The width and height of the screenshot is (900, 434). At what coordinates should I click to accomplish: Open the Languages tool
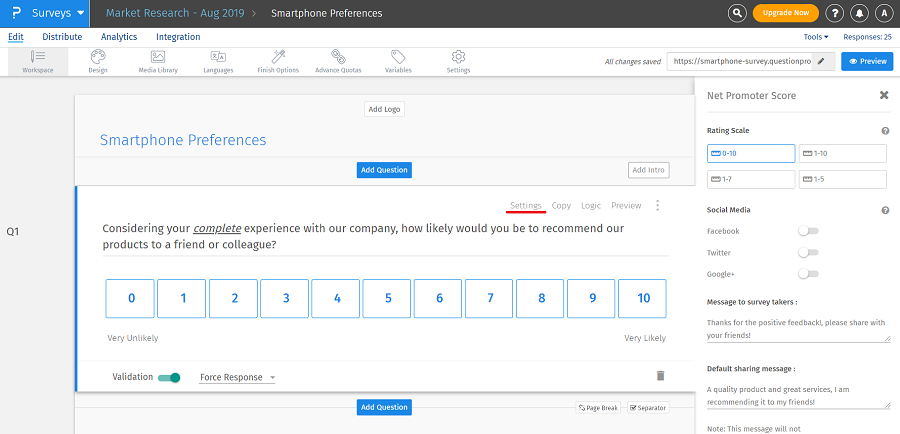(218, 60)
